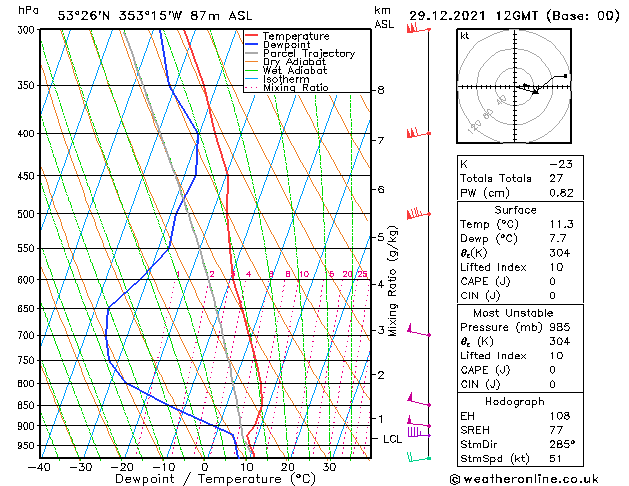Click the magenta wind barb at 700 hPa
Screen dimensions: 629x486
point(418,330)
